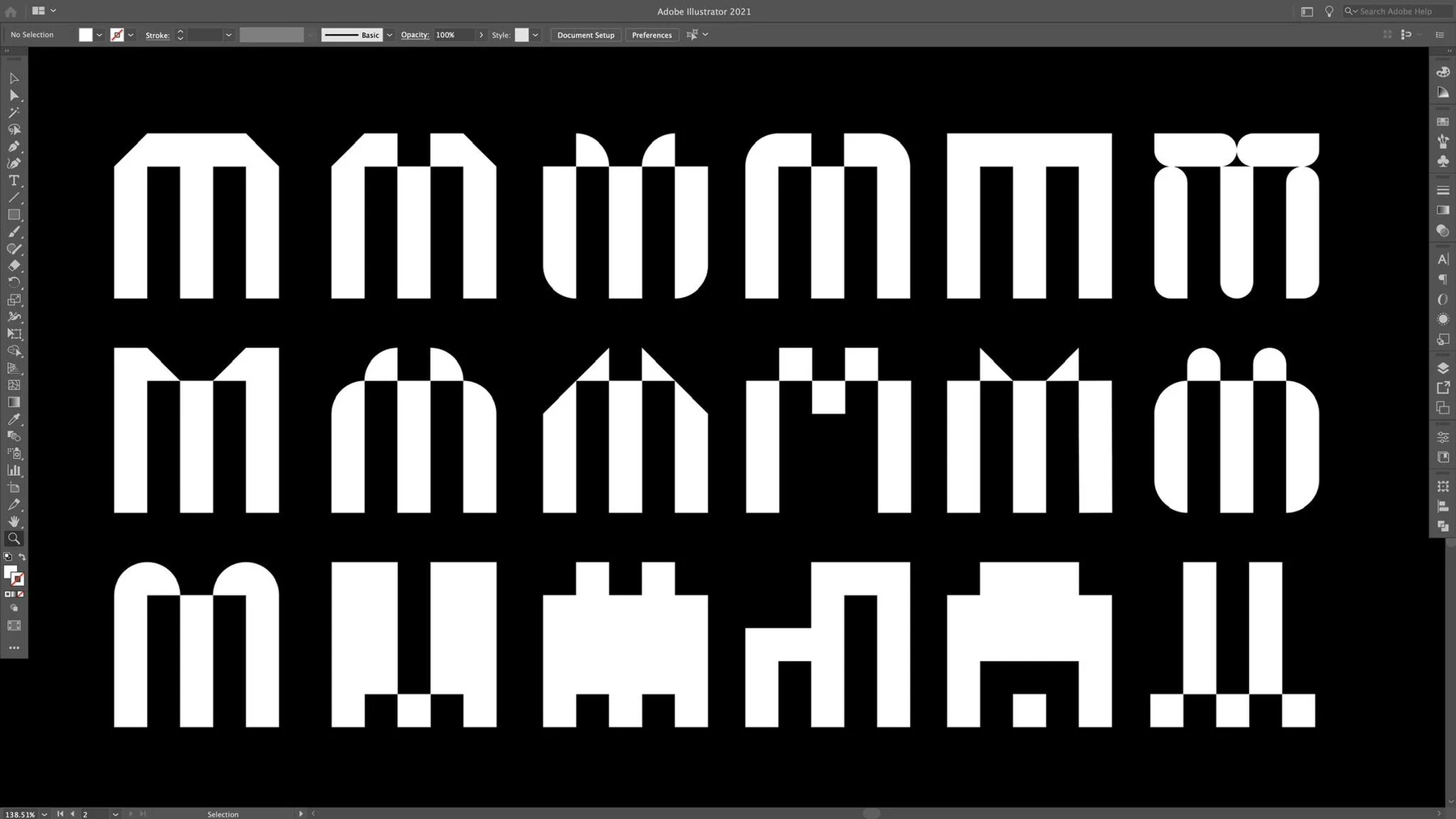Select the Rectangle tool
This screenshot has width=1456, height=819.
[x=14, y=214]
